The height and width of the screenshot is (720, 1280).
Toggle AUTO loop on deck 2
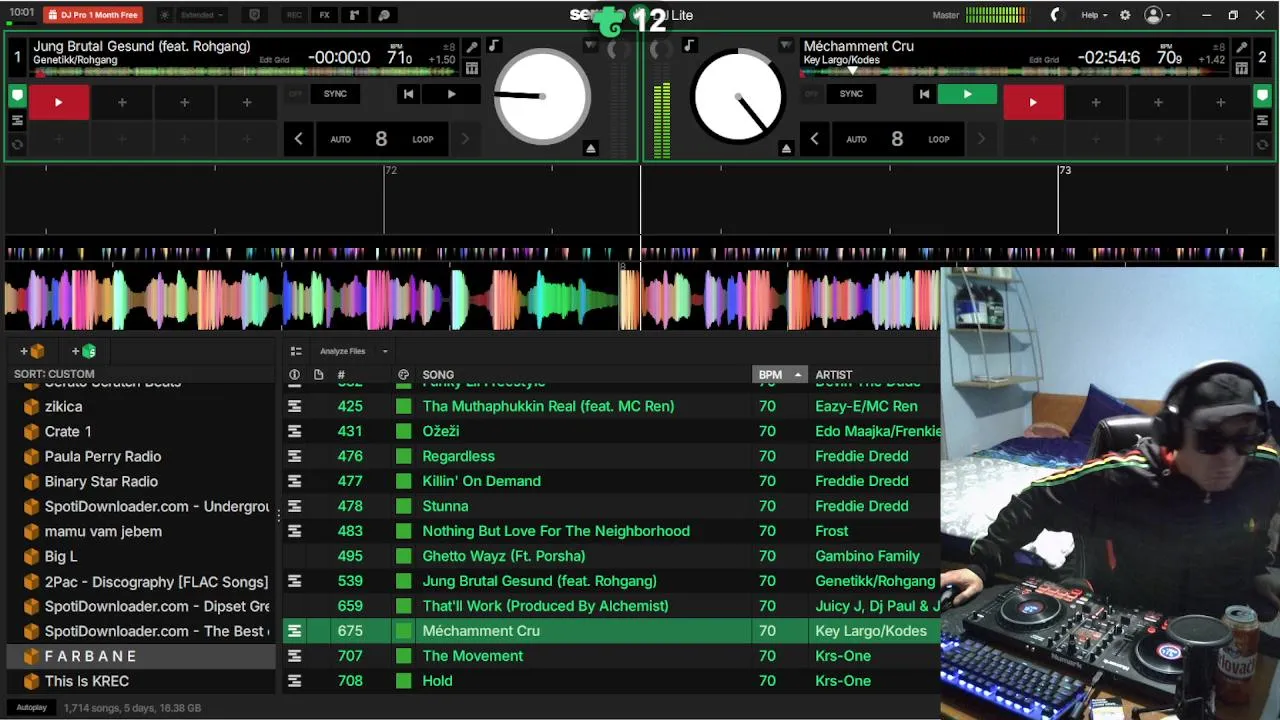pyautogui.click(x=857, y=139)
